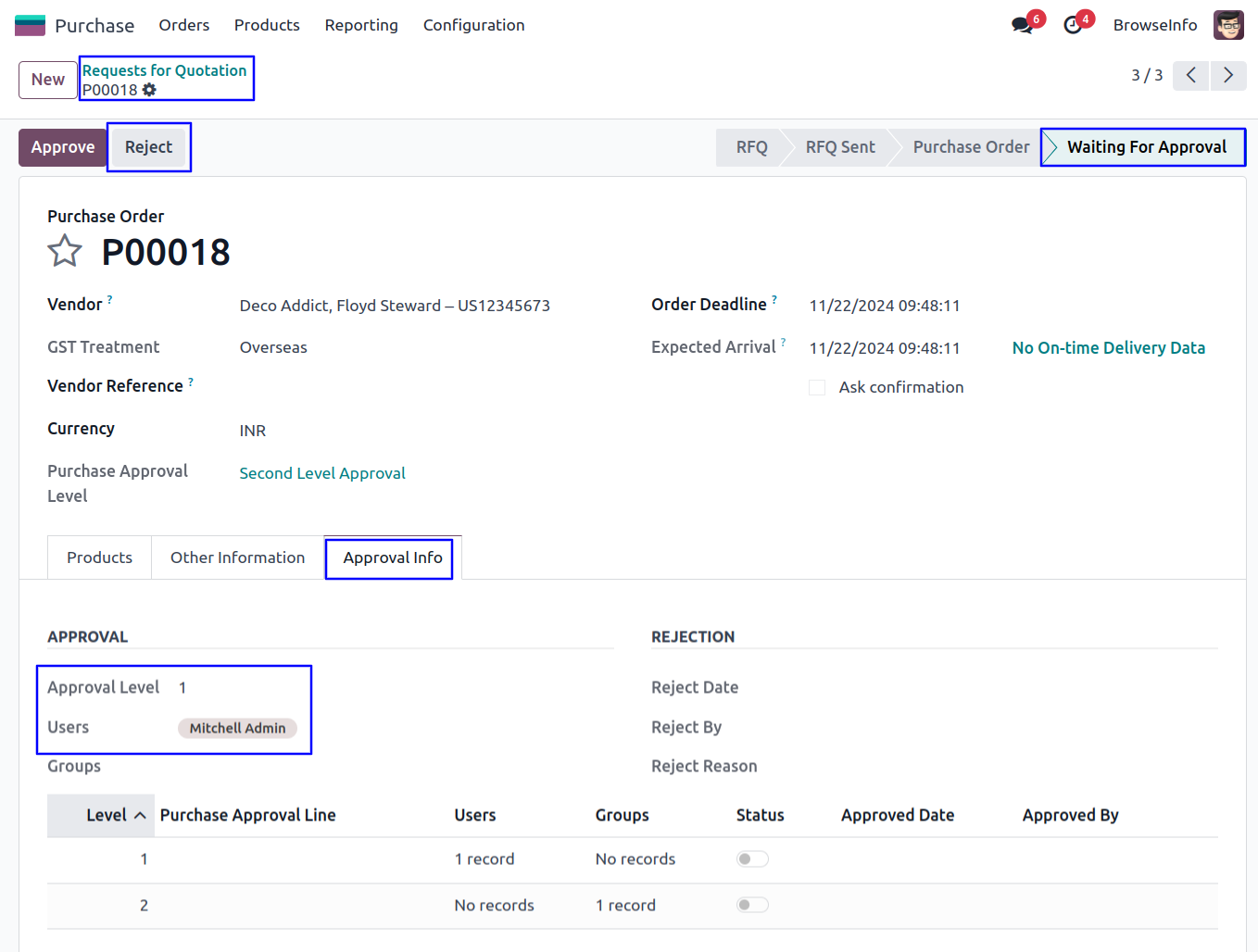Switch to the Other Information tab

[237, 557]
